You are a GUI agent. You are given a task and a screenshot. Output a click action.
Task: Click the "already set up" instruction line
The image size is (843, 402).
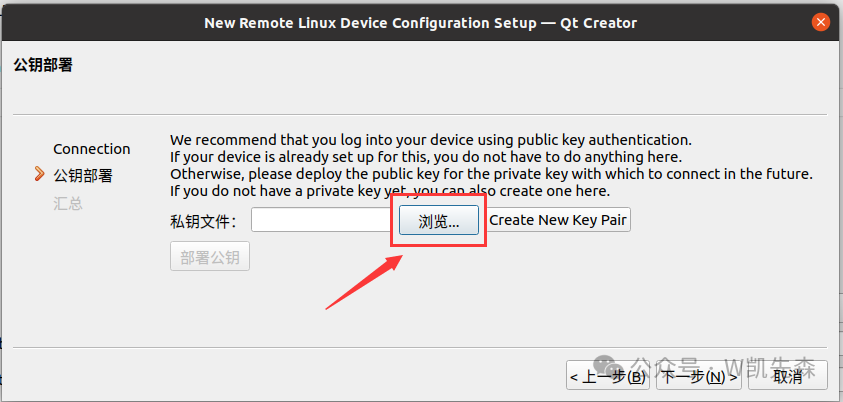click(x=425, y=157)
